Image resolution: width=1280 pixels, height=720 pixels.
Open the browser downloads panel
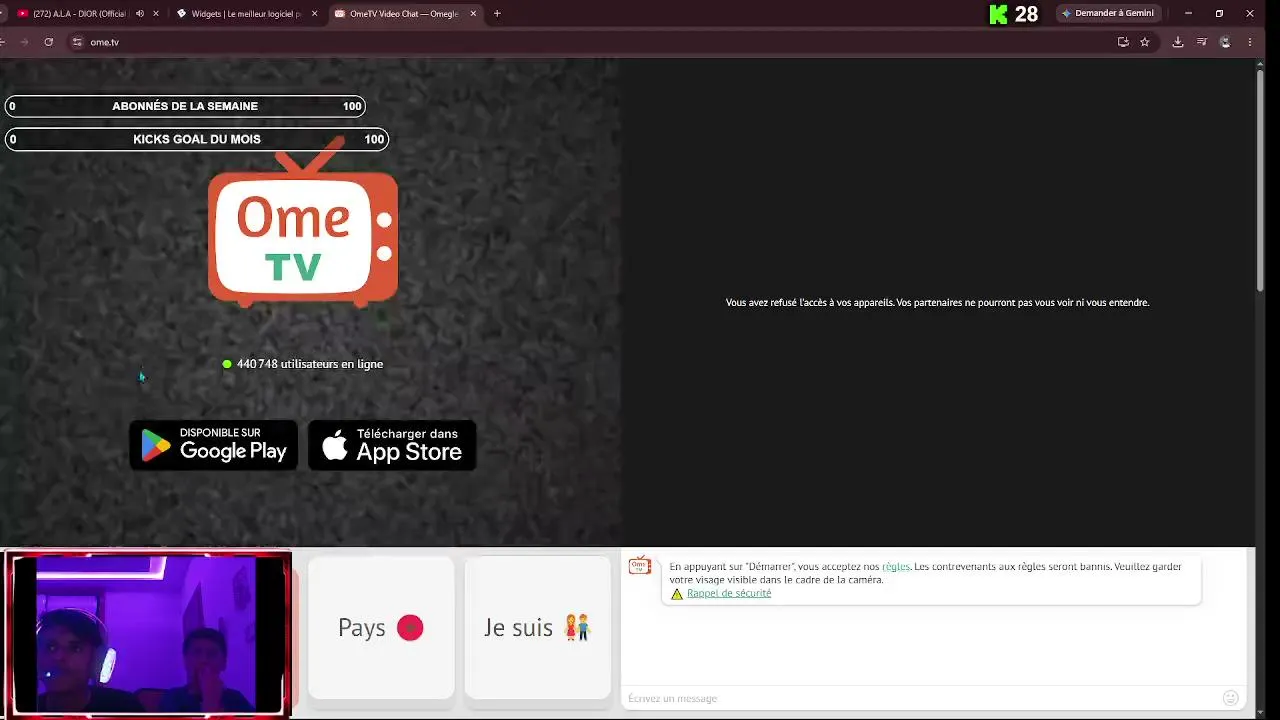coord(1177,42)
